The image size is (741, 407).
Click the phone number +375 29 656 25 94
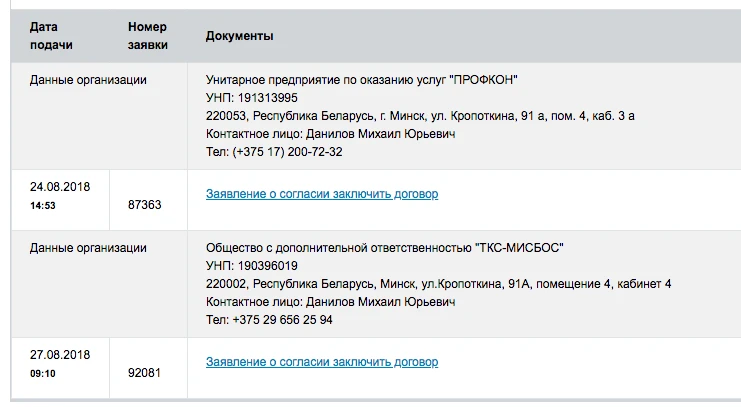pos(269,320)
